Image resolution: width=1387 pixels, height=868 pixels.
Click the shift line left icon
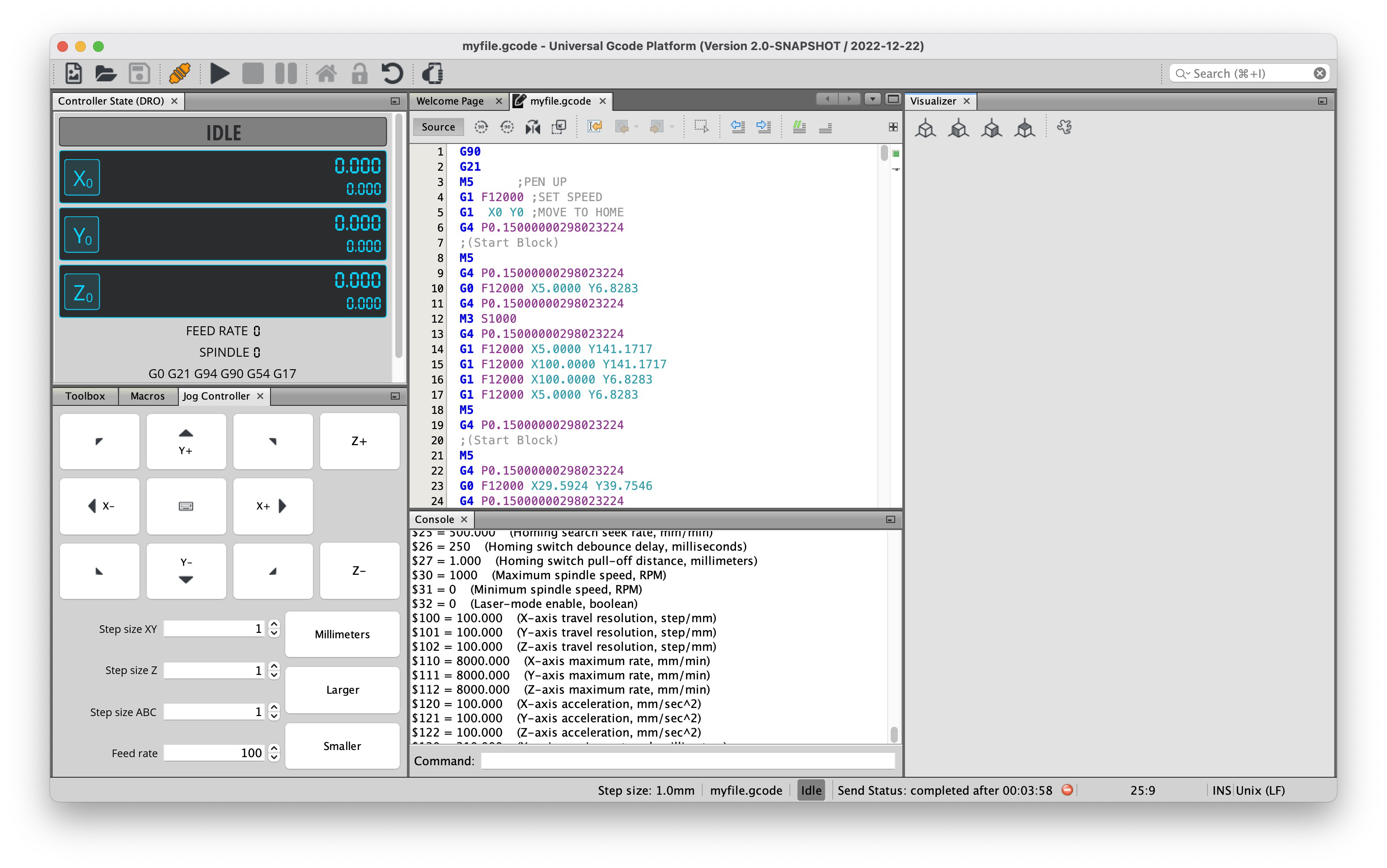738,127
